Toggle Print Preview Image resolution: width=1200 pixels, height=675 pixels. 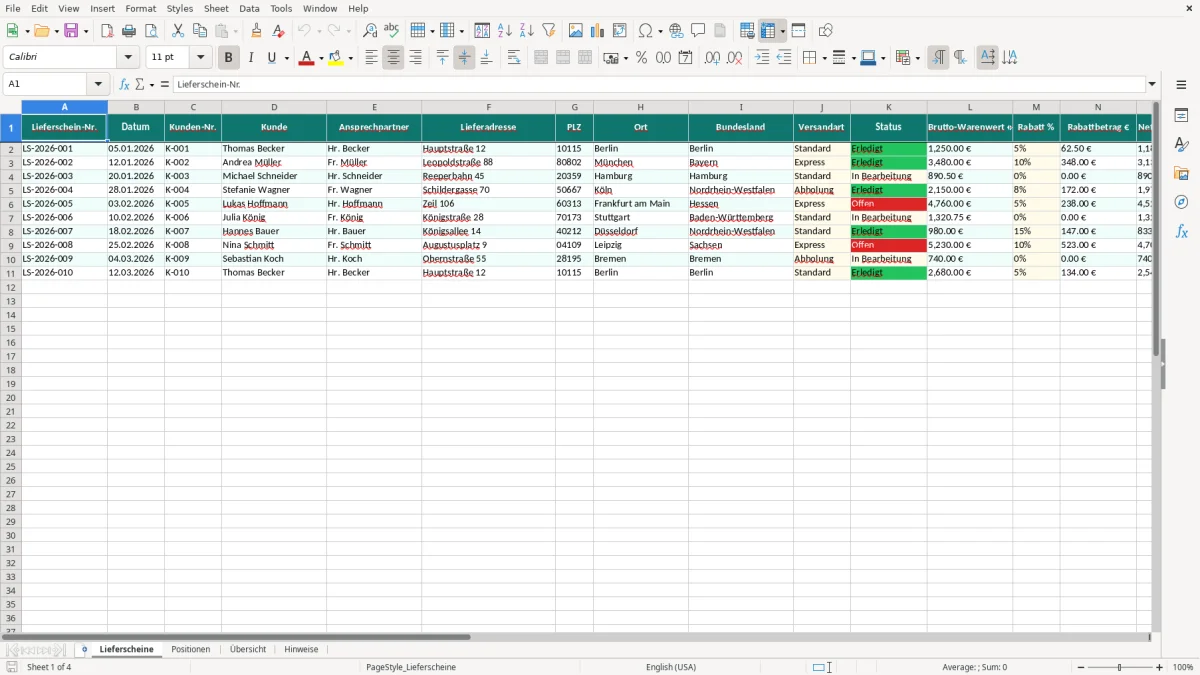pyautogui.click(x=151, y=31)
